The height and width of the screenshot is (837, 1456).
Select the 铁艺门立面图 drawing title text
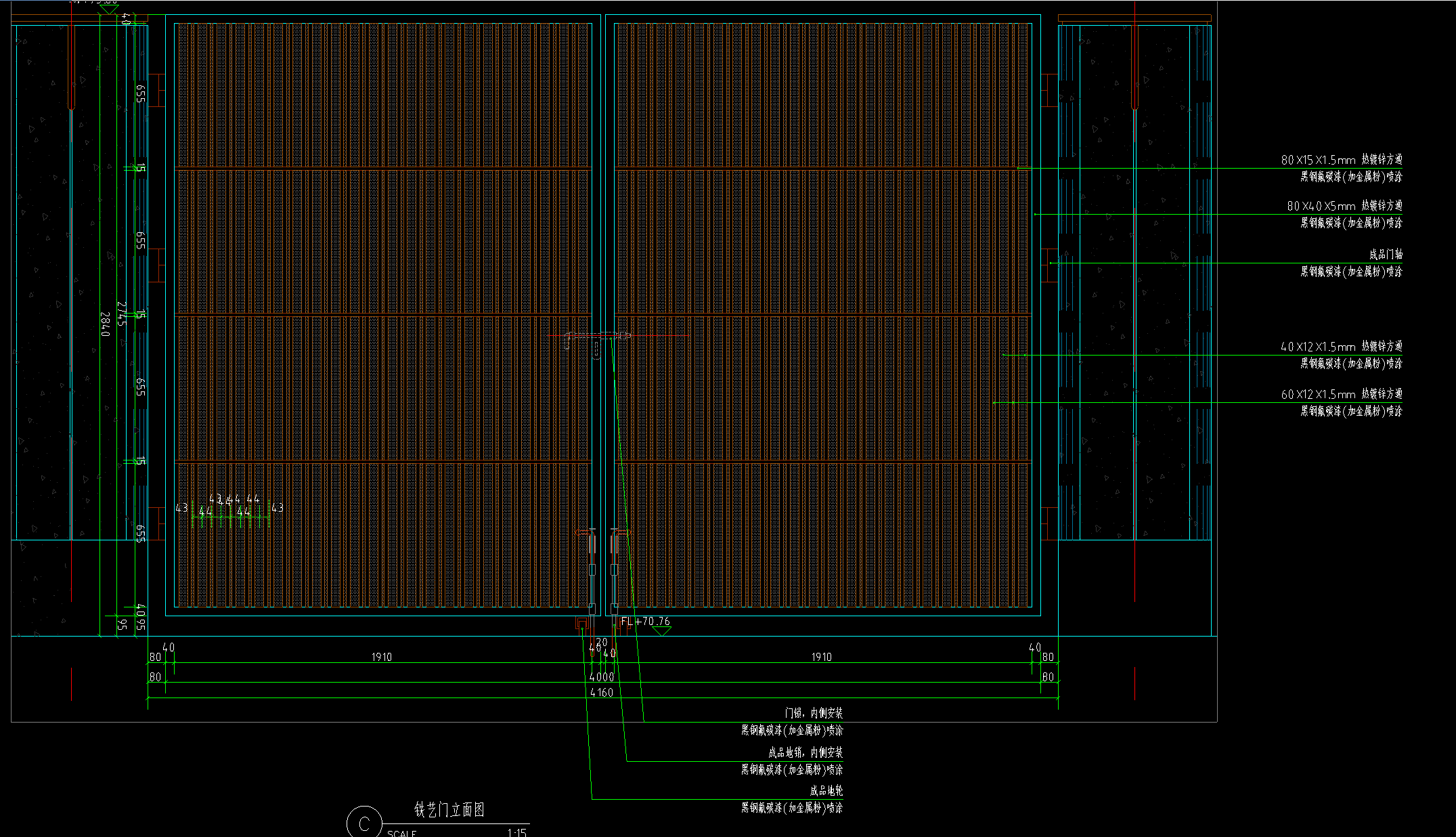click(449, 810)
